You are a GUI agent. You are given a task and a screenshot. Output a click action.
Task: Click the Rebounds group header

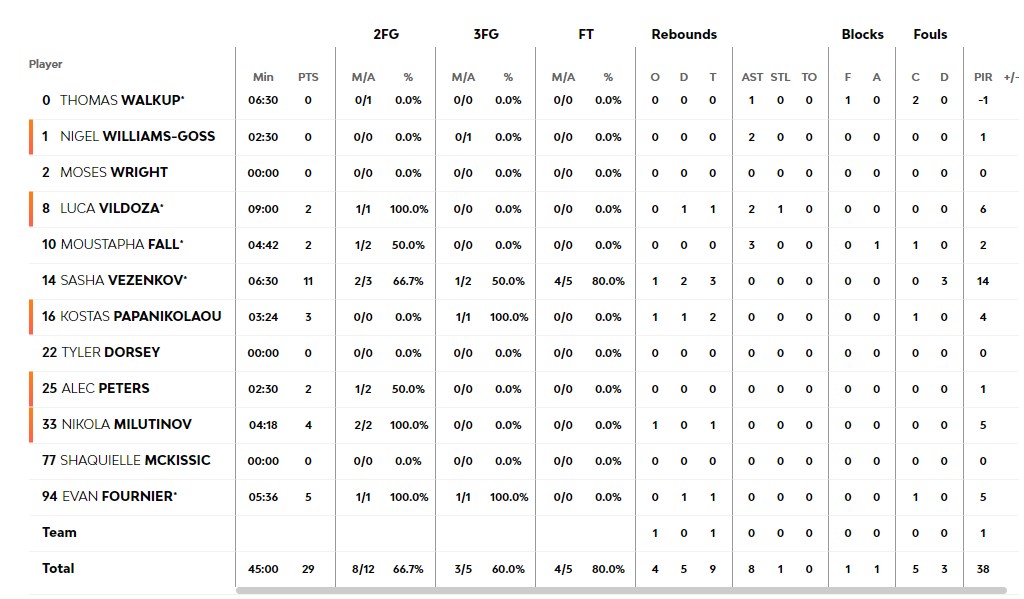click(x=684, y=34)
